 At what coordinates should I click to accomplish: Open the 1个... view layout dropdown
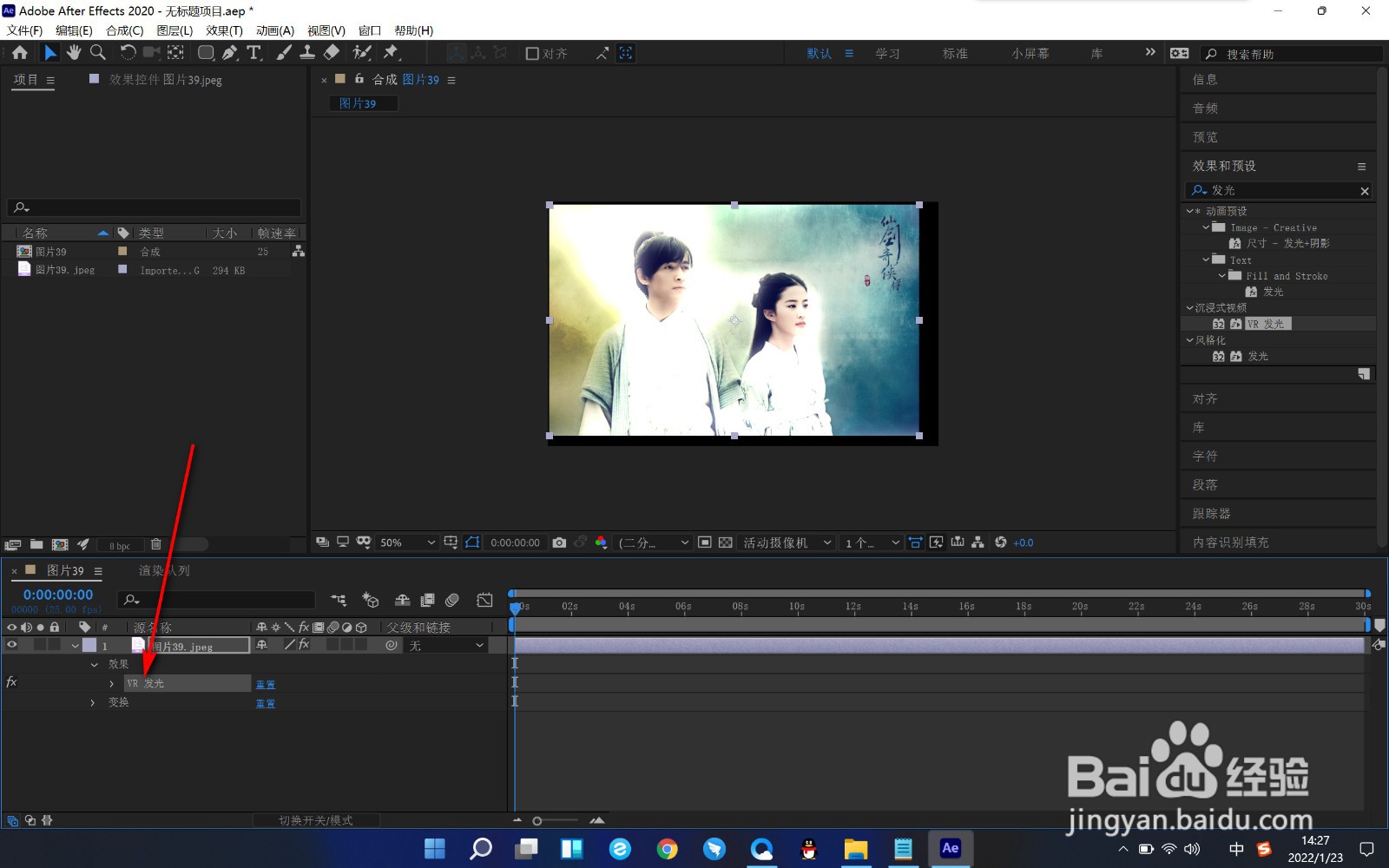click(x=872, y=542)
